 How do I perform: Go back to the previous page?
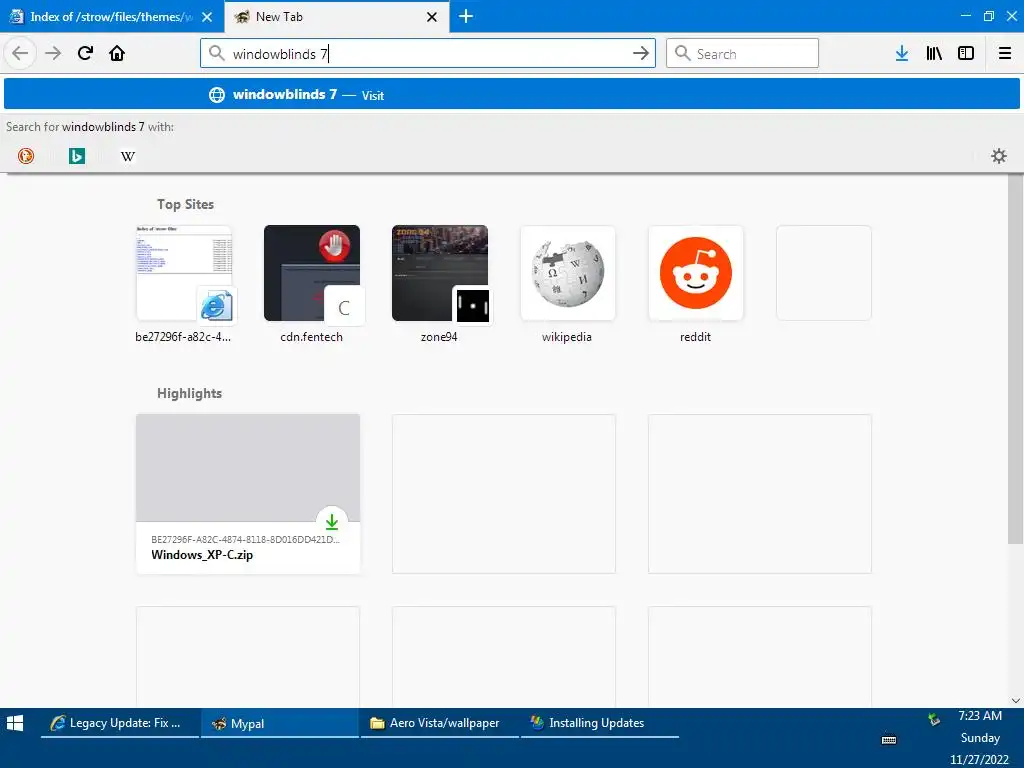[20, 53]
